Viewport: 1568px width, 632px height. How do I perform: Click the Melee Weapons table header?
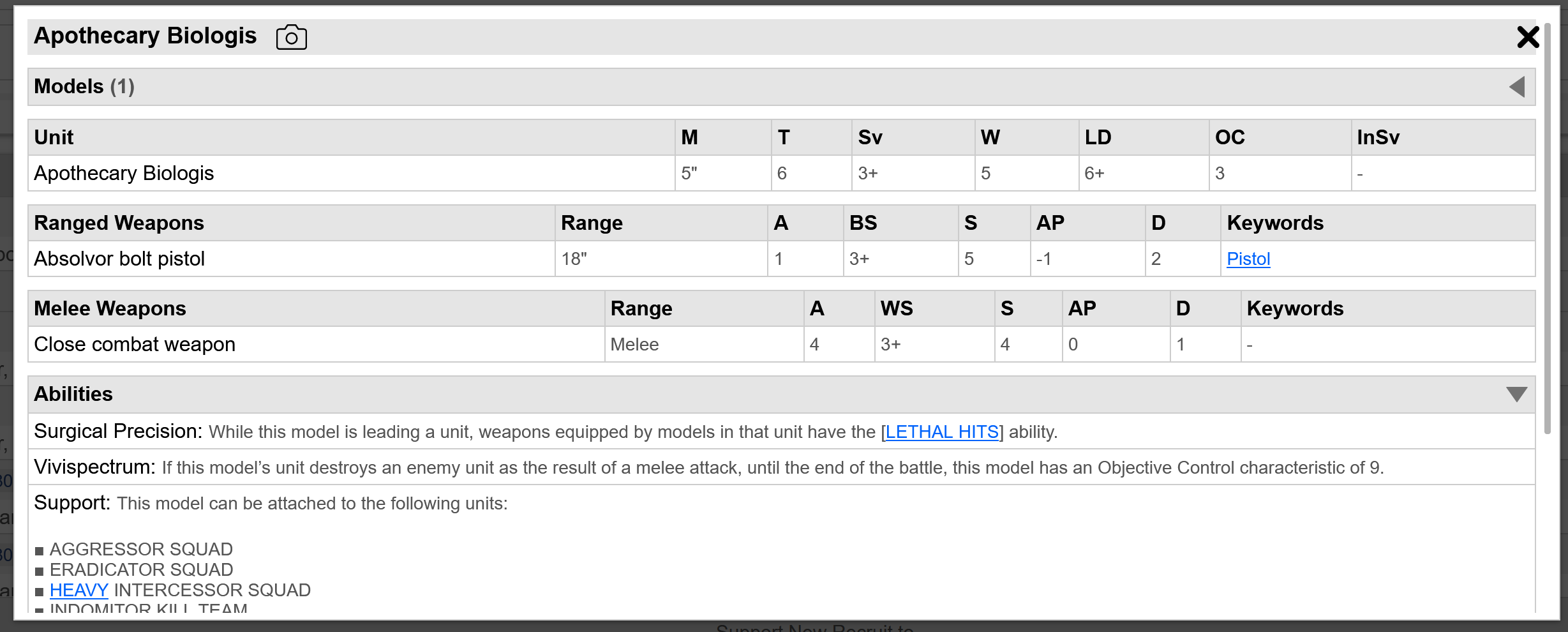(110, 308)
